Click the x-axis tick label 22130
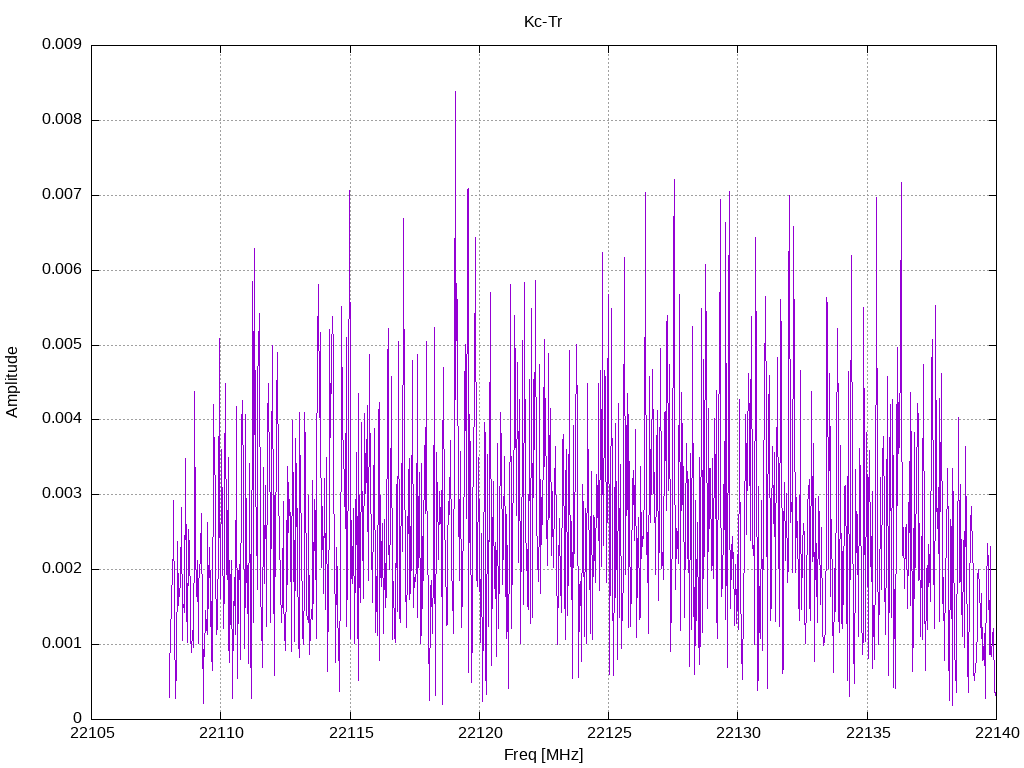Viewport: 1024px width, 768px height. tap(738, 733)
